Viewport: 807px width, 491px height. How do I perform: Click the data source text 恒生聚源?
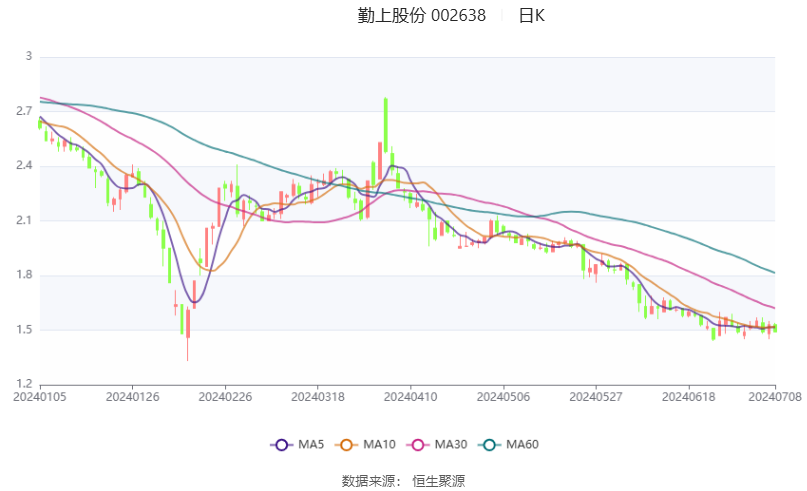tap(438, 481)
